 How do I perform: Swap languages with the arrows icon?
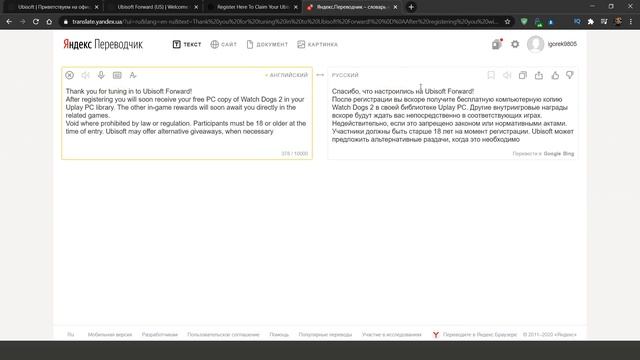tap(320, 75)
